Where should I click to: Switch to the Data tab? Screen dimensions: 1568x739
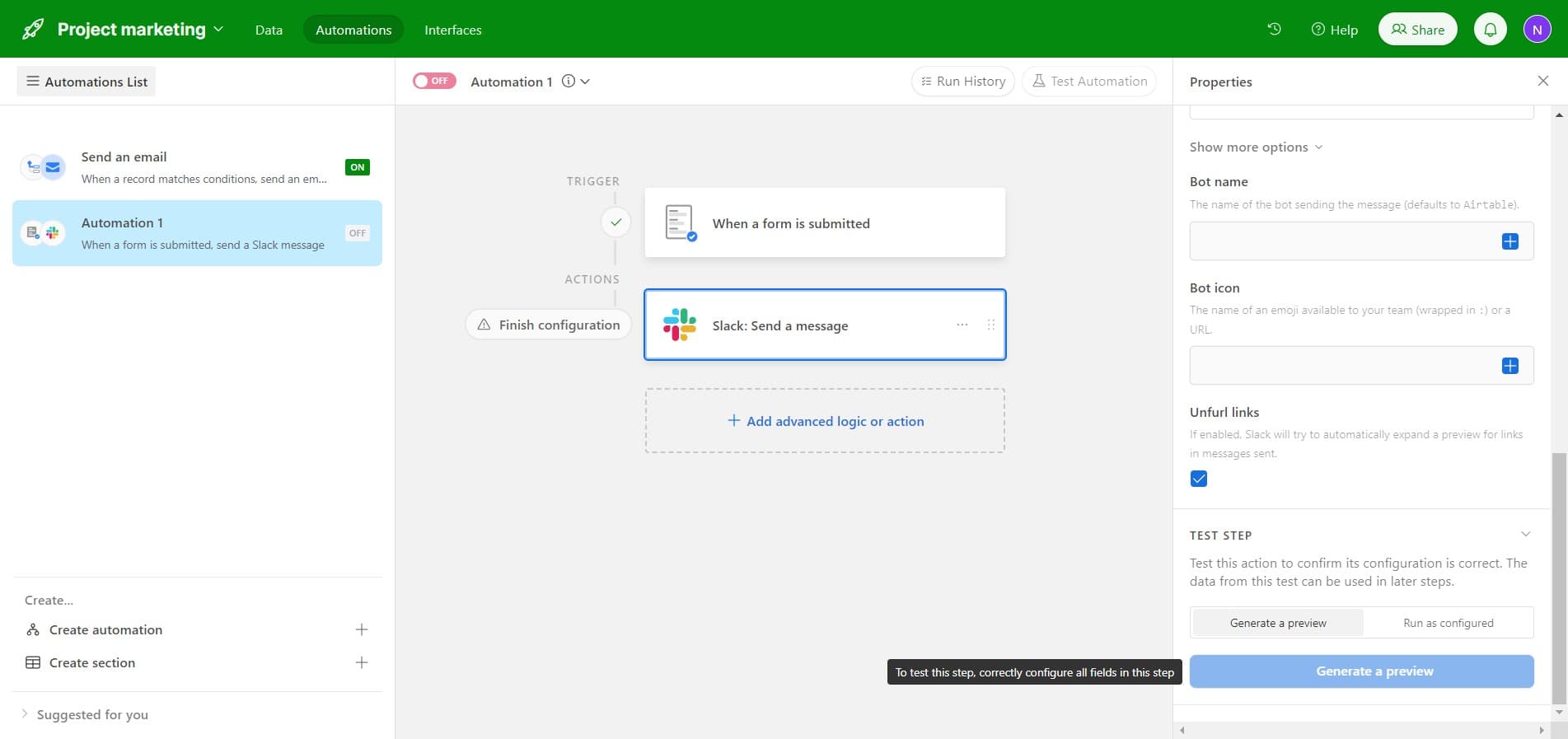pyautogui.click(x=269, y=30)
